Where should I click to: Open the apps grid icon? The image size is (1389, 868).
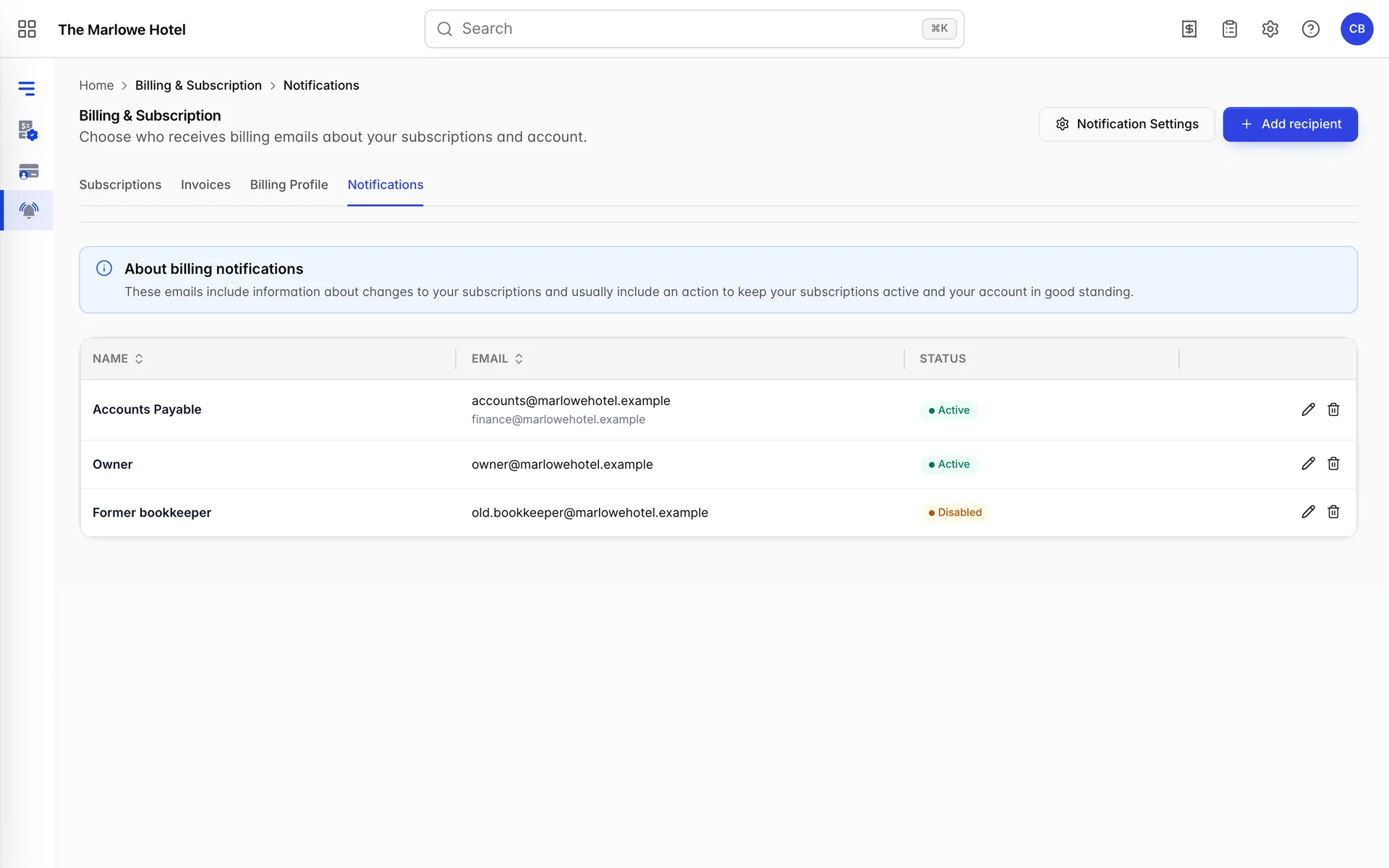[27, 29]
